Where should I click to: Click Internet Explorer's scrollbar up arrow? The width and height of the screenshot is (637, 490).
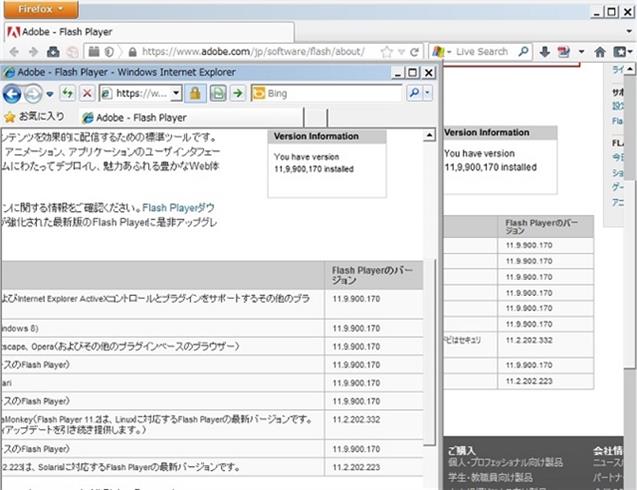[x=429, y=135]
